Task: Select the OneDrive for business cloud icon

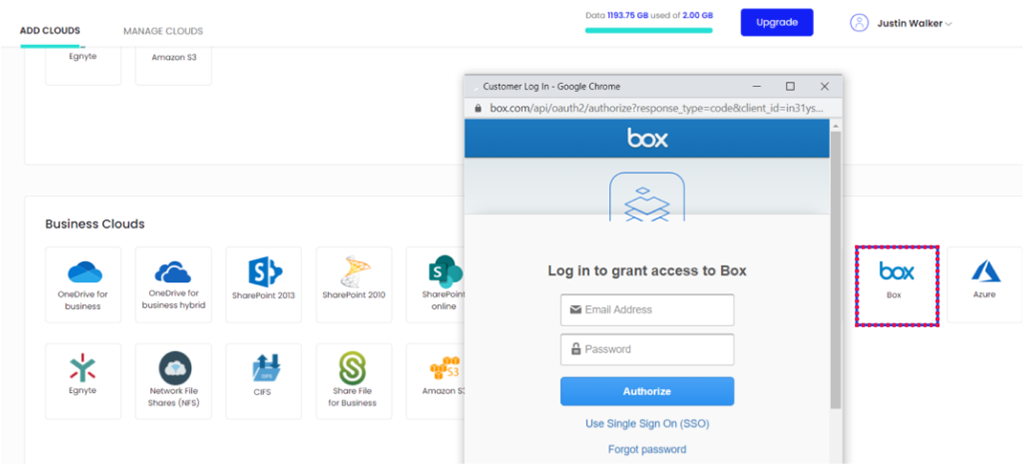Action: coord(83,285)
